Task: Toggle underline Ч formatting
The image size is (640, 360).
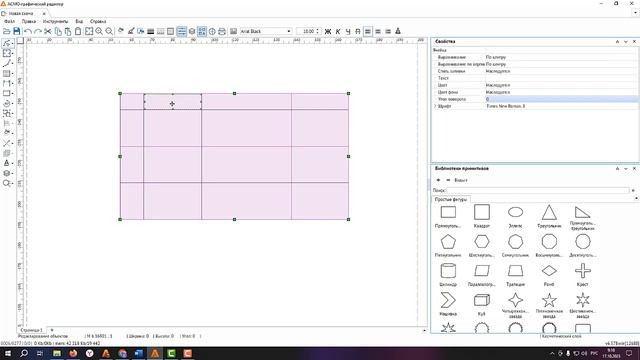Action: [x=348, y=31]
